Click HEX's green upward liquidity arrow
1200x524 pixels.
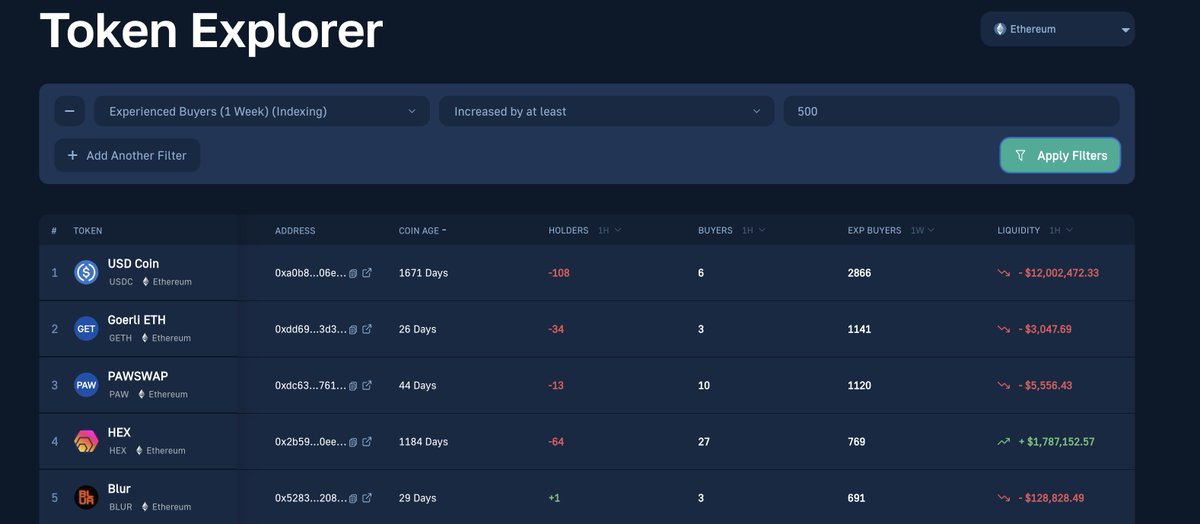(1003, 441)
